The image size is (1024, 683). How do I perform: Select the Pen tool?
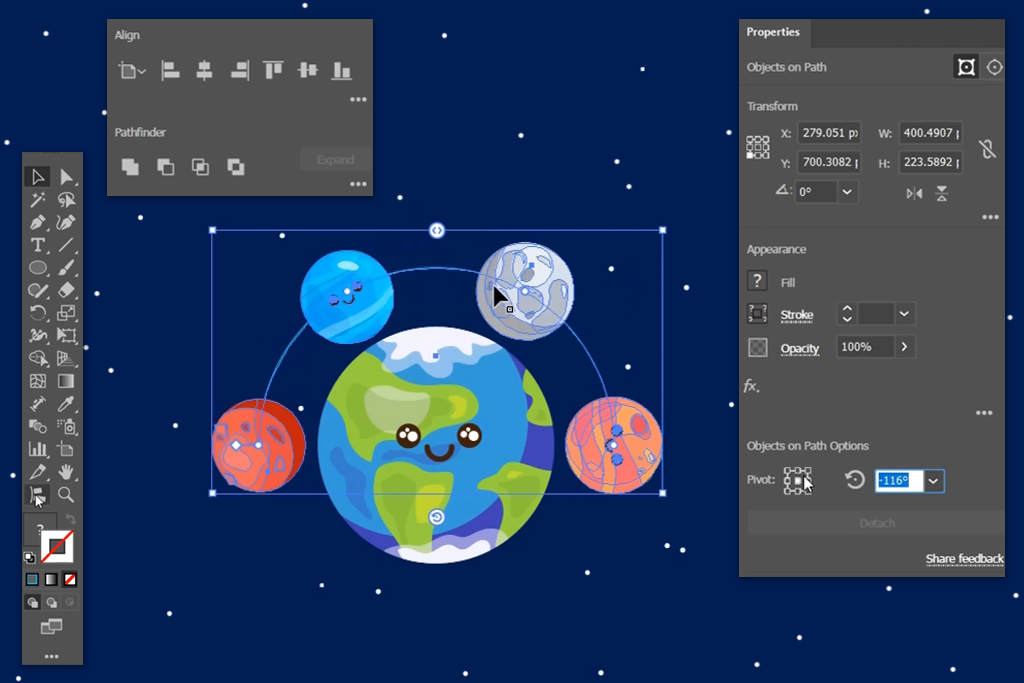click(37, 222)
